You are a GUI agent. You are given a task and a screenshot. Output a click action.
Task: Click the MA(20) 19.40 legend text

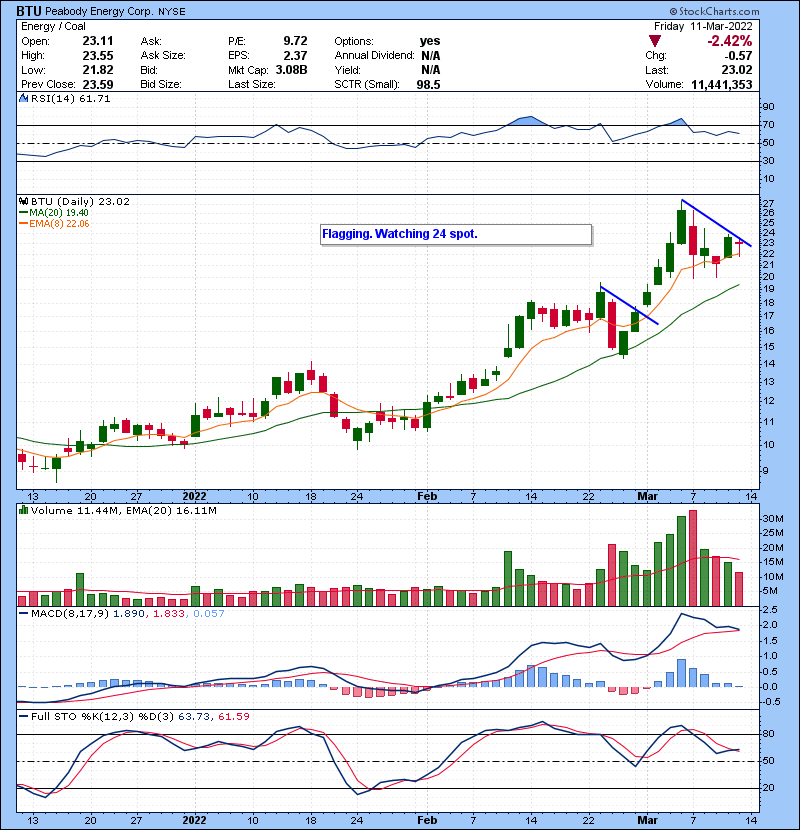pyautogui.click(x=59, y=213)
